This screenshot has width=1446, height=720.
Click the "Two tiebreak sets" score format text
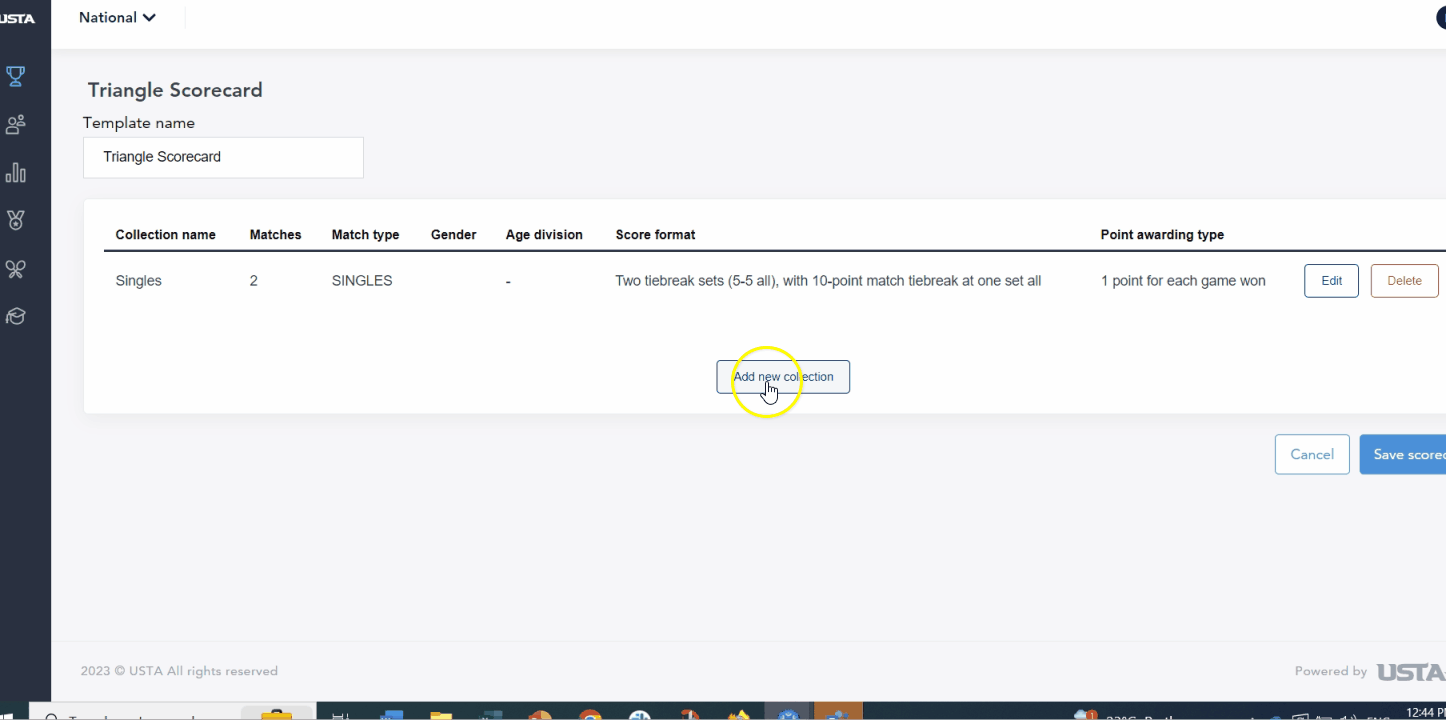click(828, 281)
